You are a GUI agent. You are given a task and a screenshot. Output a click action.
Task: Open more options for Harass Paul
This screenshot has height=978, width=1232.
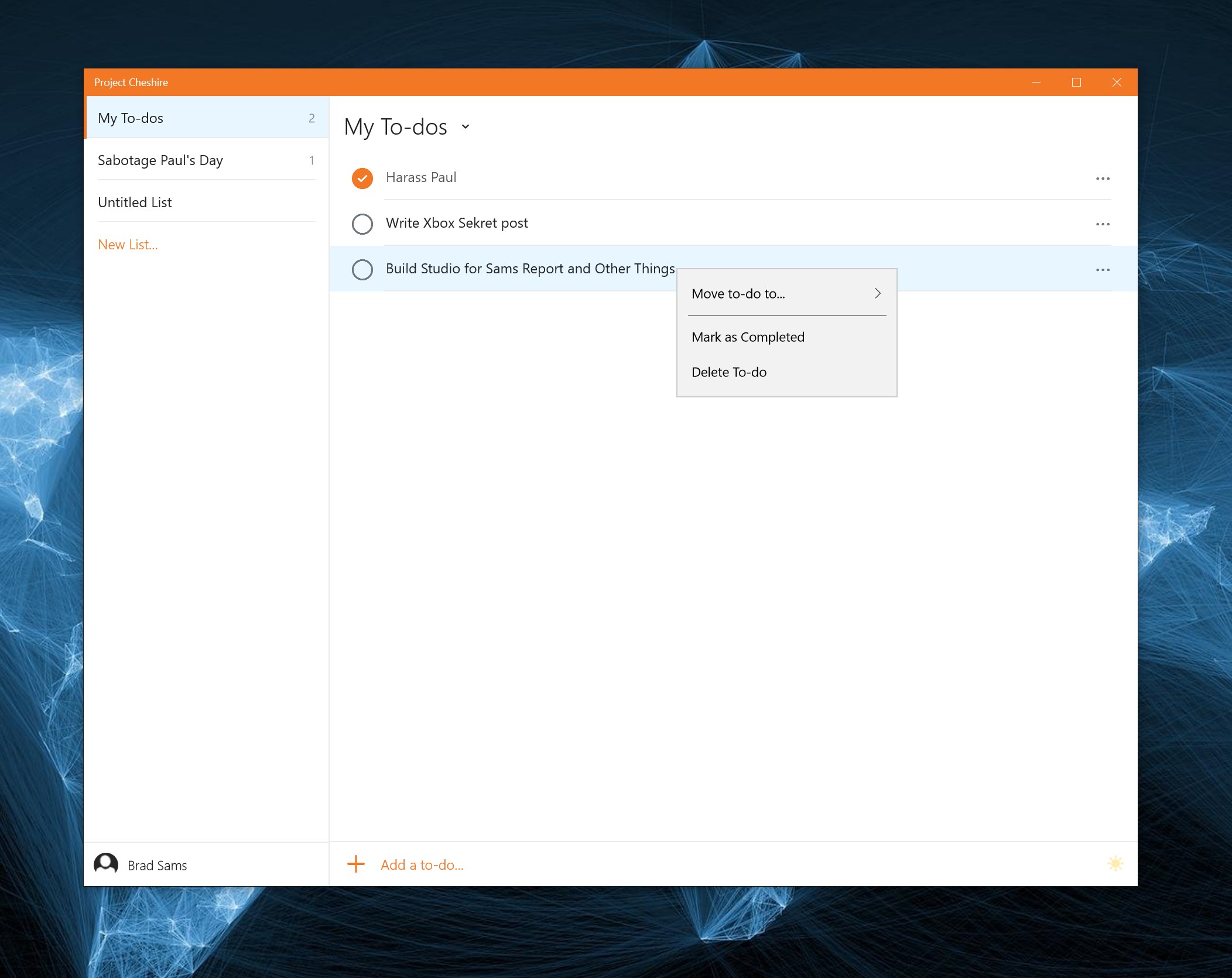click(1103, 179)
